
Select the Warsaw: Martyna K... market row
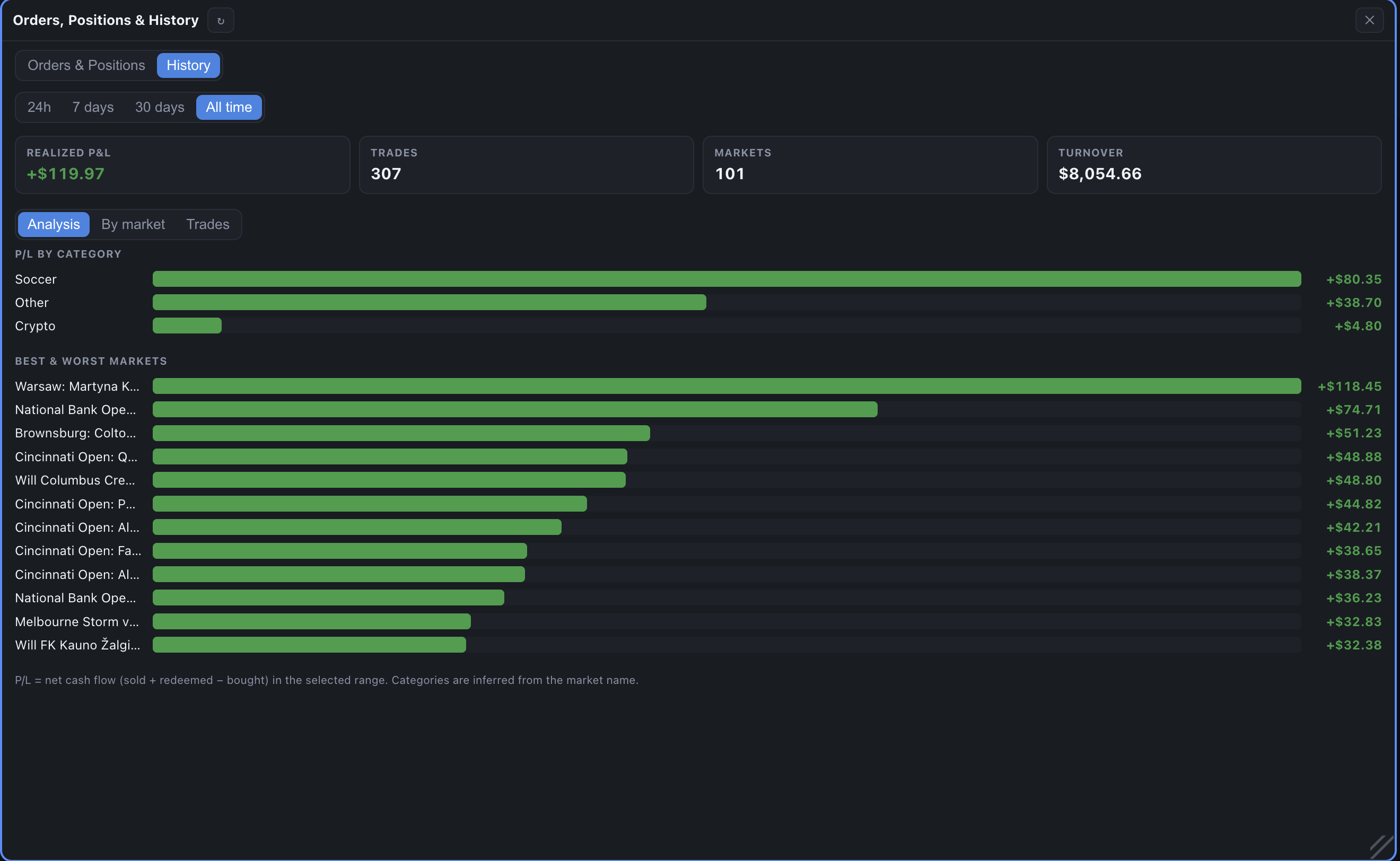698,386
